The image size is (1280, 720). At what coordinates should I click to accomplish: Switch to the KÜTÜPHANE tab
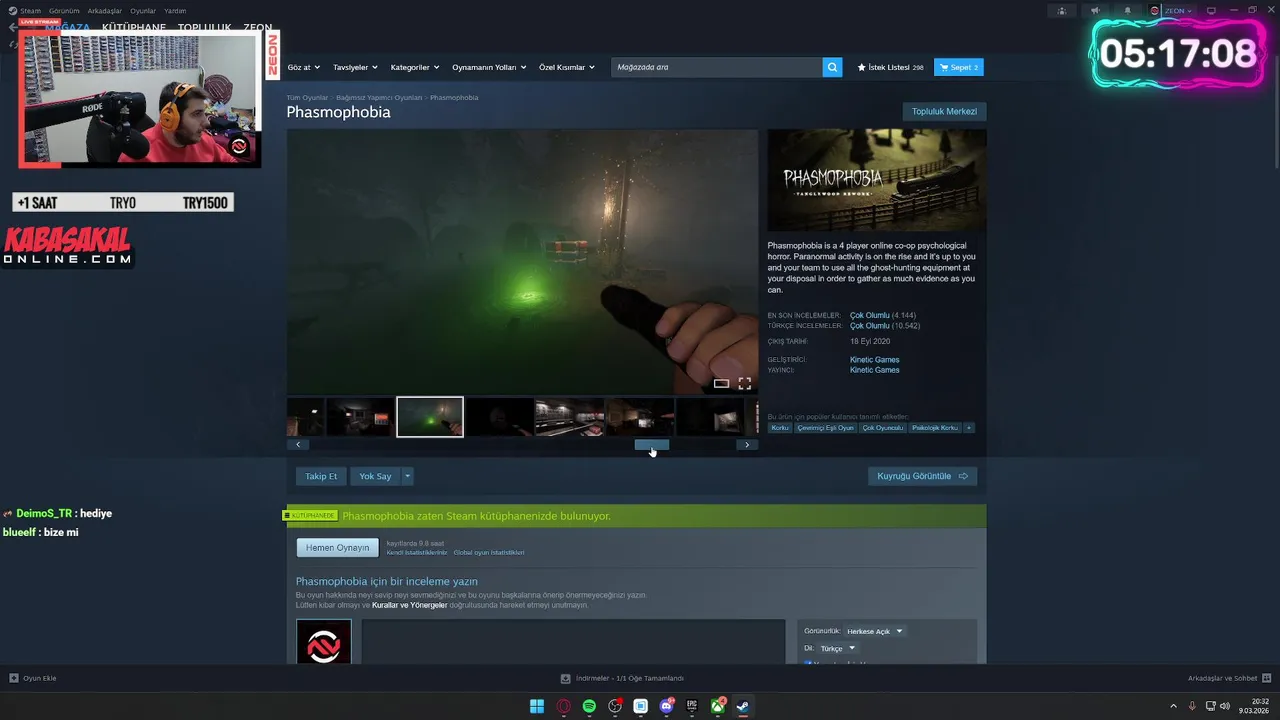[134, 28]
